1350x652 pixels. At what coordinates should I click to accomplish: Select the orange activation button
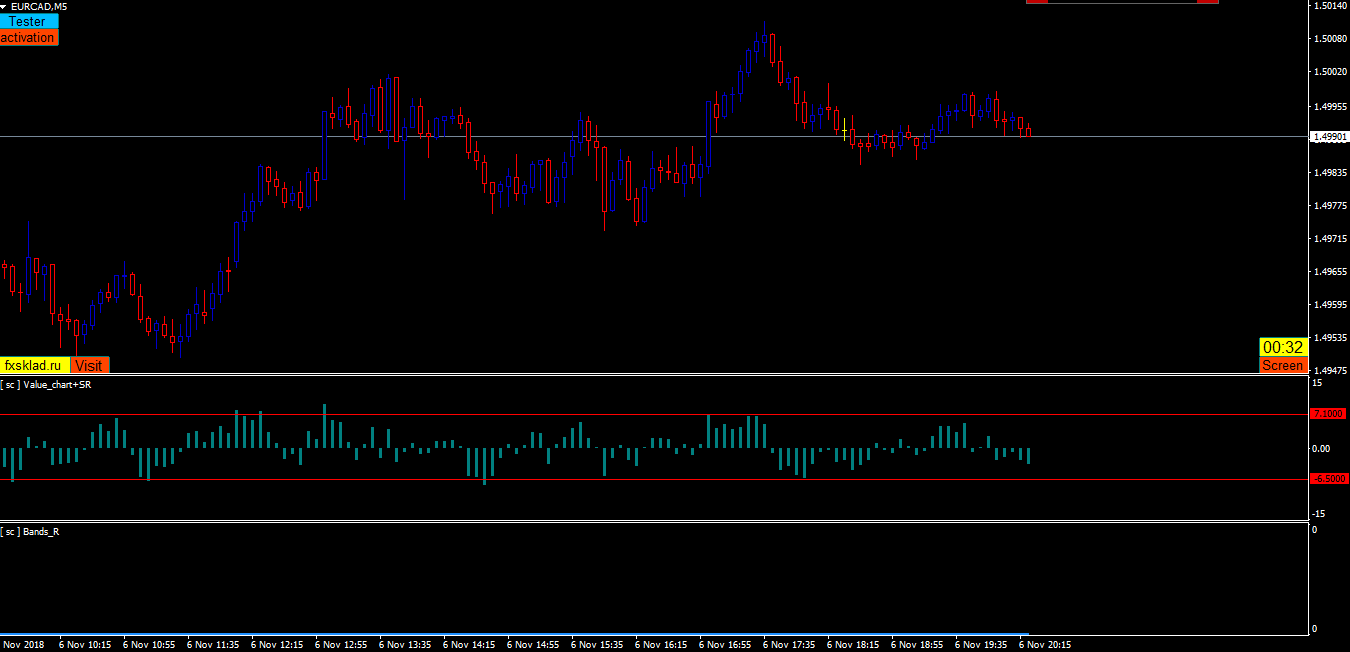(x=28, y=37)
